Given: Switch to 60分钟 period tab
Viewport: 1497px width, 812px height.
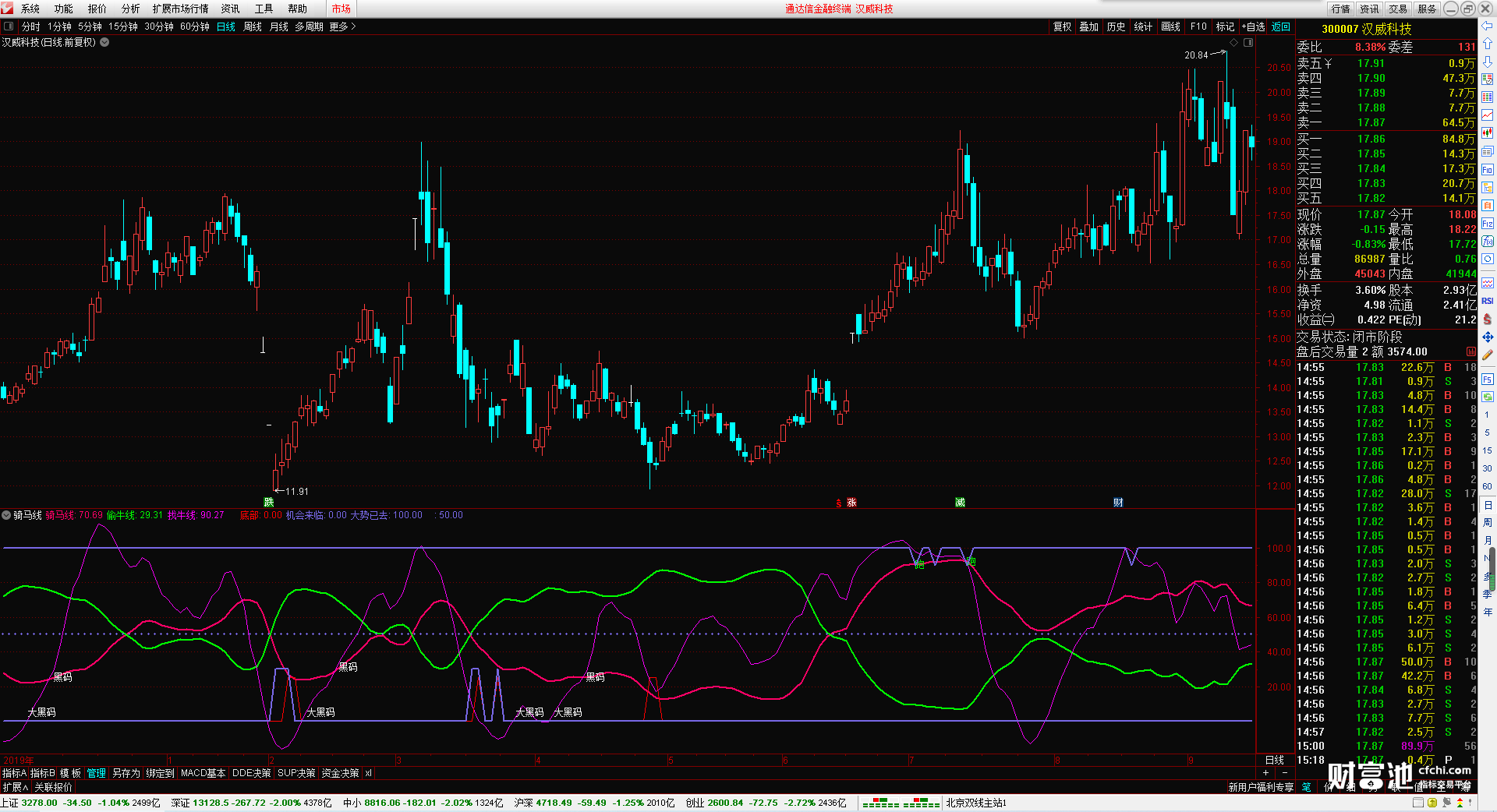Looking at the screenshot, I should pyautogui.click(x=195, y=26).
